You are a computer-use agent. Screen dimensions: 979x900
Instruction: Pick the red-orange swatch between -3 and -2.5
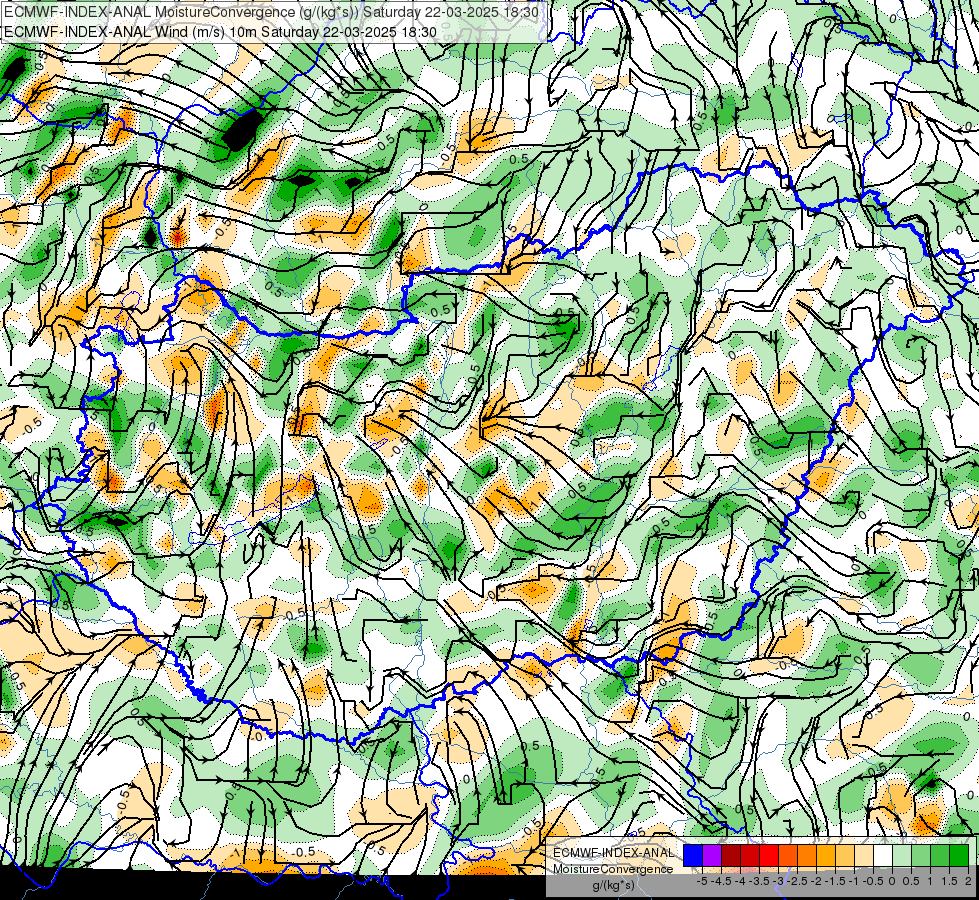(x=788, y=856)
